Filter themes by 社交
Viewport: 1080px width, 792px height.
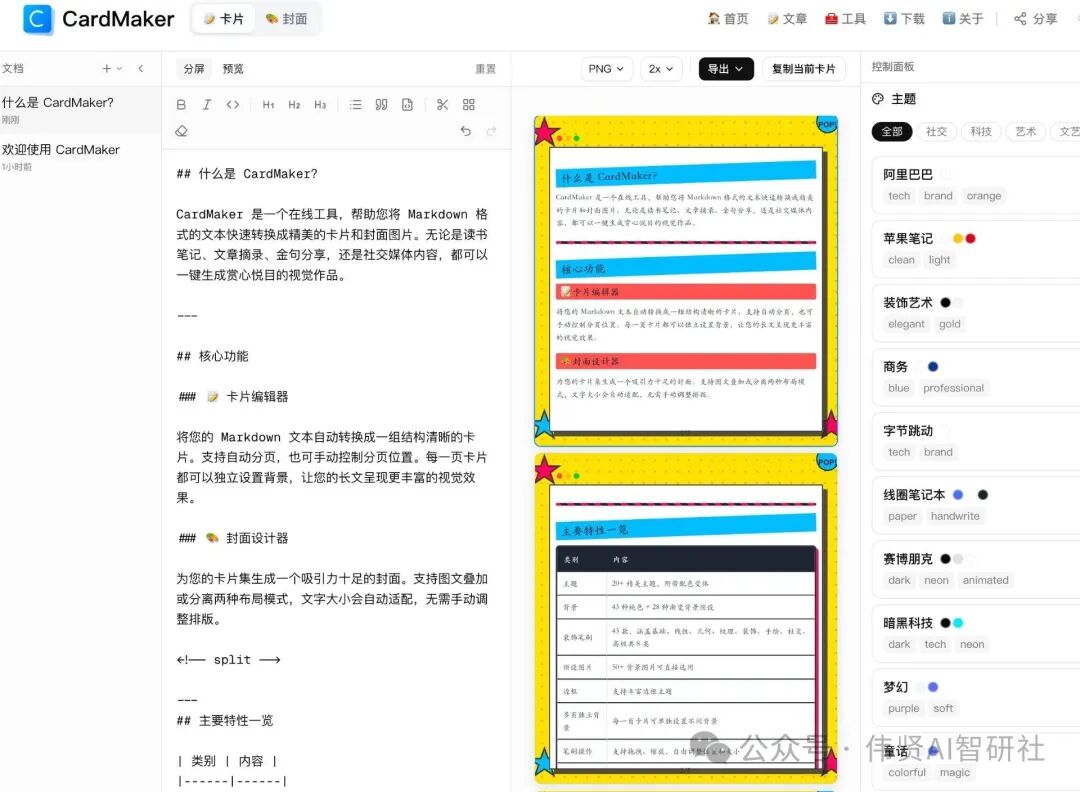[x=937, y=132]
